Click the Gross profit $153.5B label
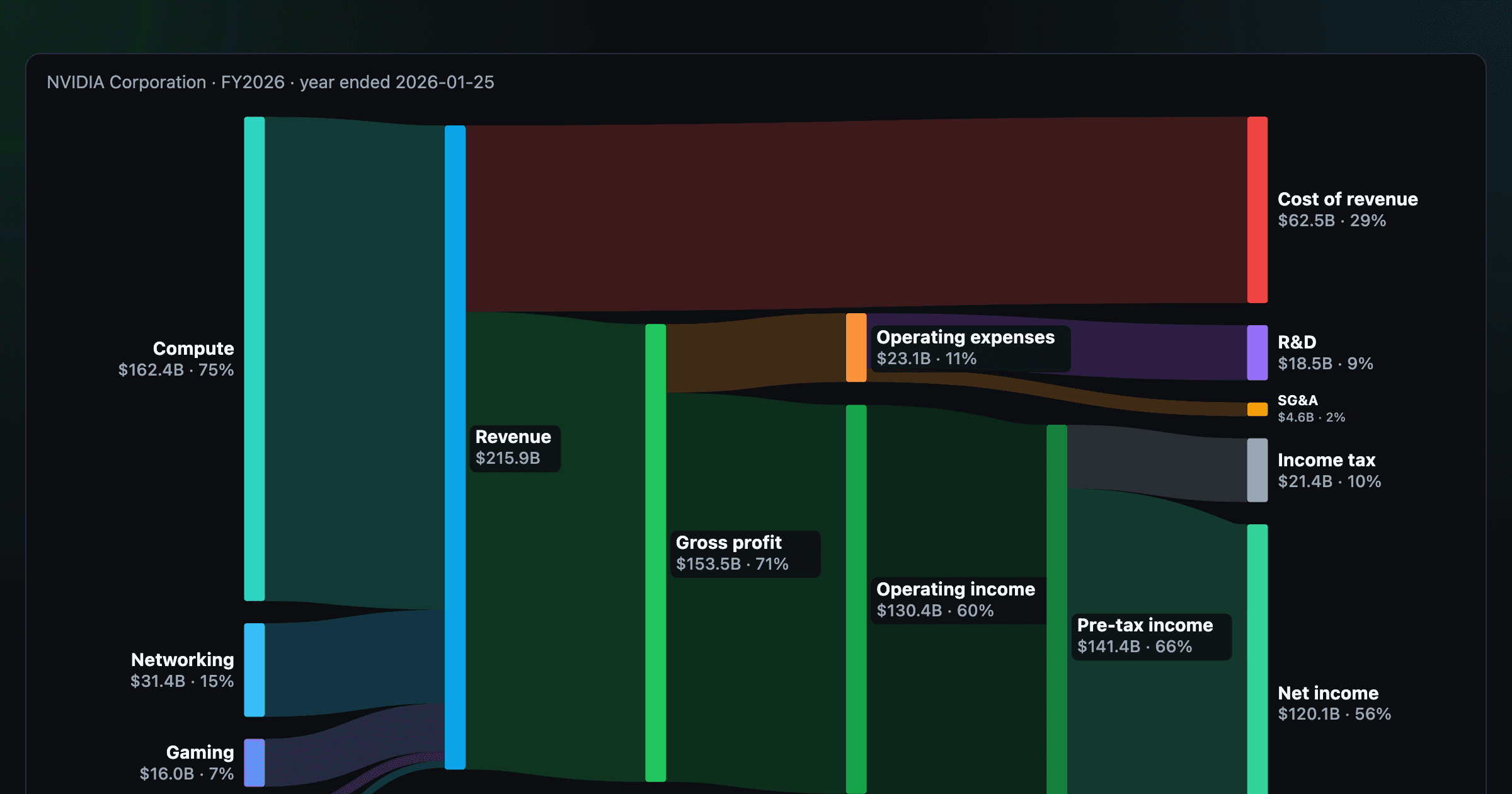The image size is (1512, 794). [745, 553]
